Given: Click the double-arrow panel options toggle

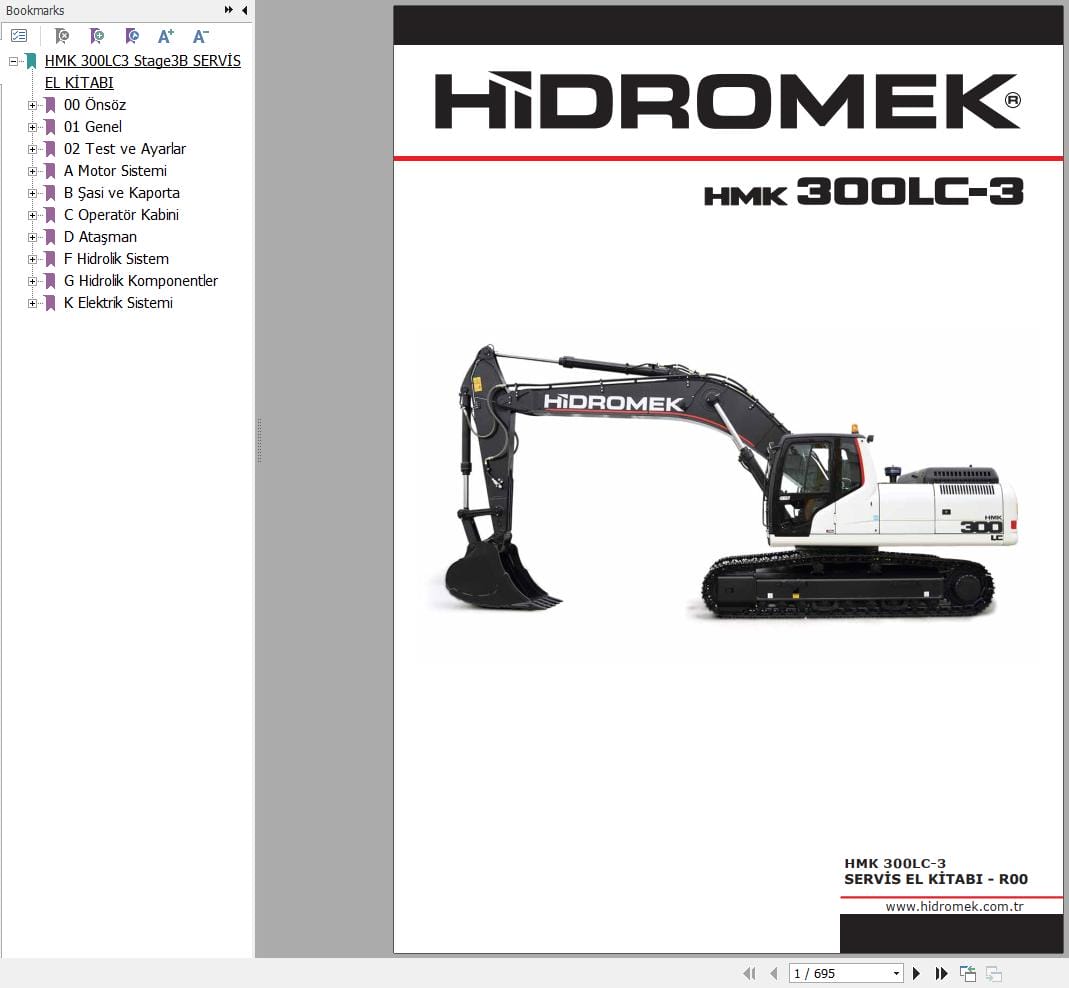Looking at the screenshot, I should point(226,10).
